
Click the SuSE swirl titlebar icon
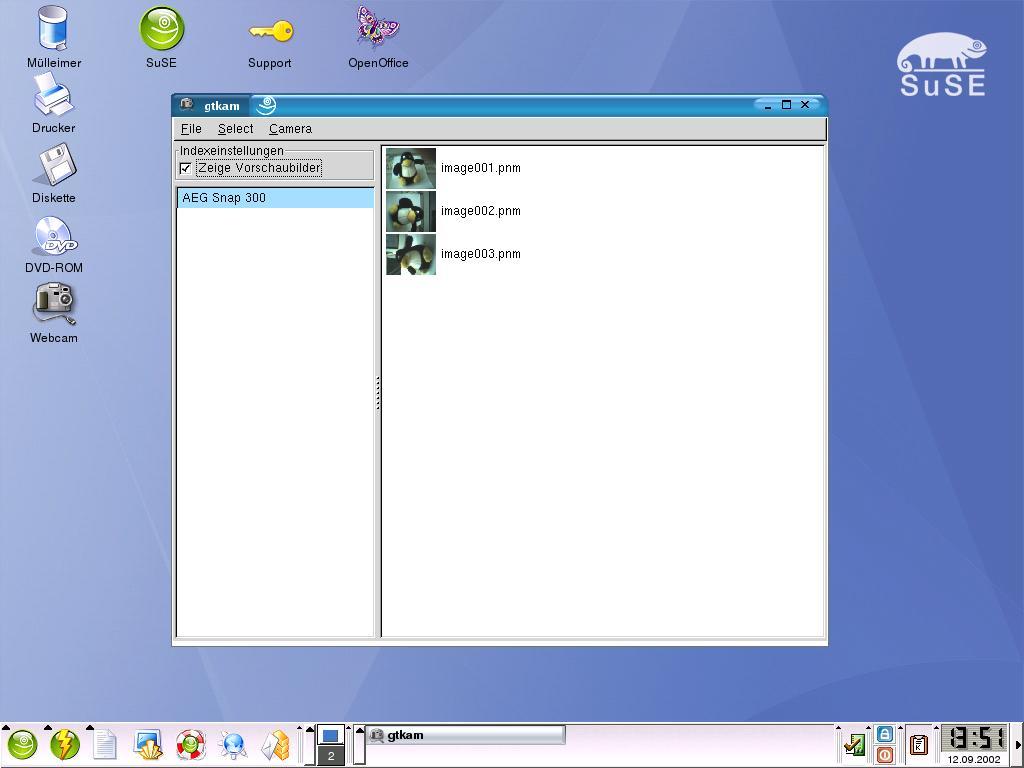pos(265,105)
